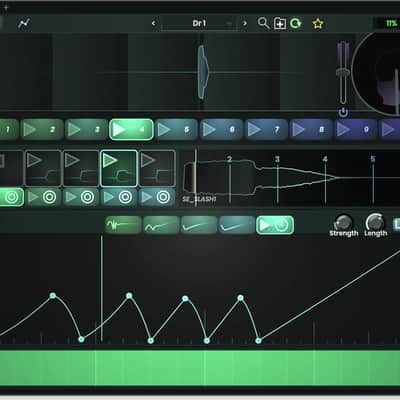Image resolution: width=400 pixels, height=400 pixels.
Task: Click the main waveform blob display
Action: pos(203,72)
